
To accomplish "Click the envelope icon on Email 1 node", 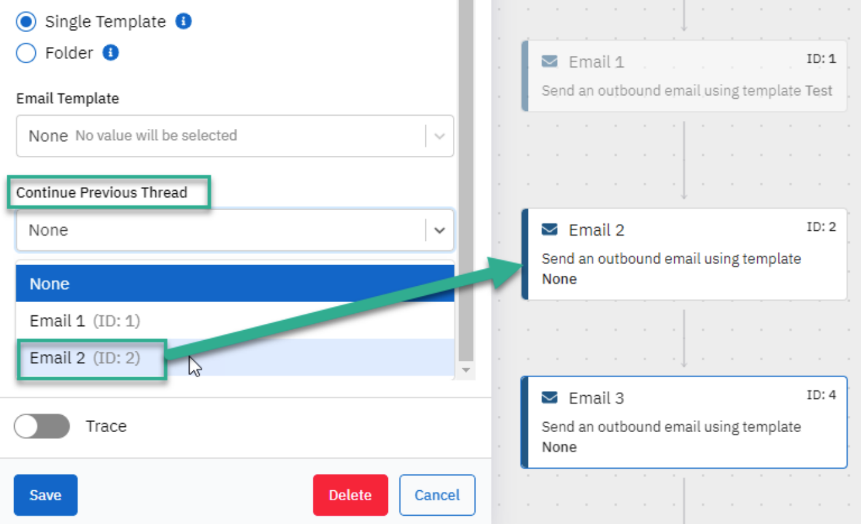I will pos(550,61).
